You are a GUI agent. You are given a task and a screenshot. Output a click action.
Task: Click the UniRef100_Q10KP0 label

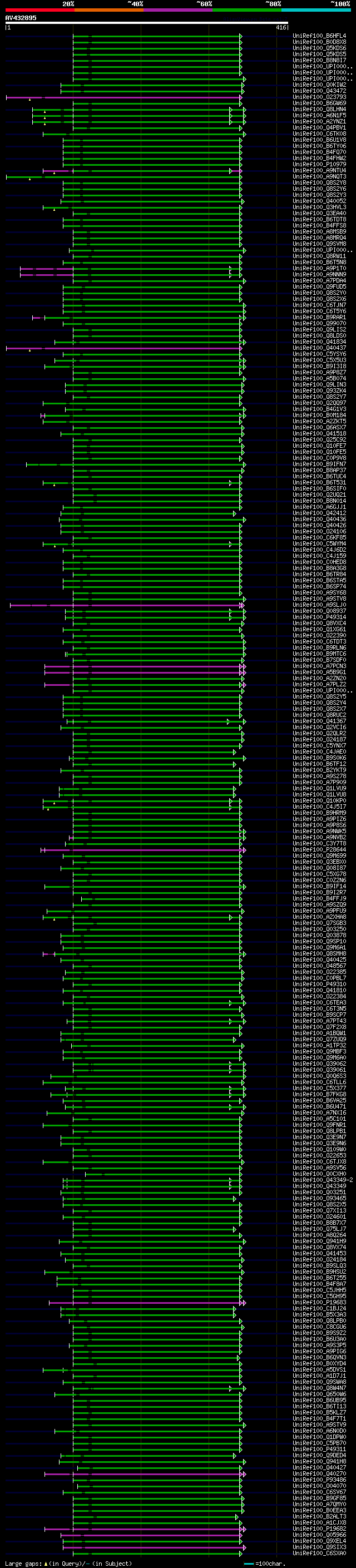pos(319,800)
